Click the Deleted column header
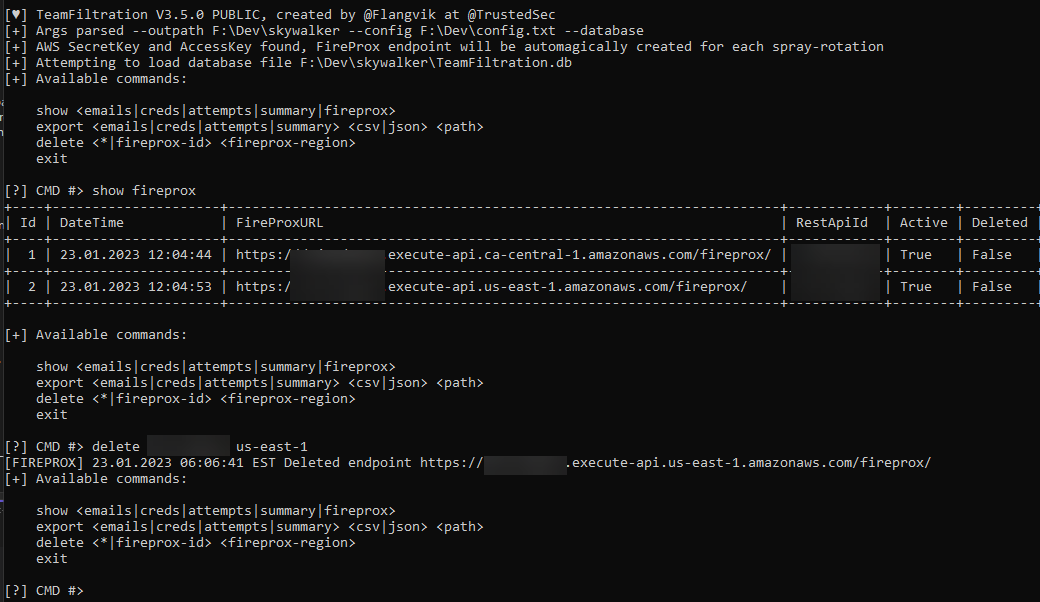The height and width of the screenshot is (602, 1040). pos(1000,223)
